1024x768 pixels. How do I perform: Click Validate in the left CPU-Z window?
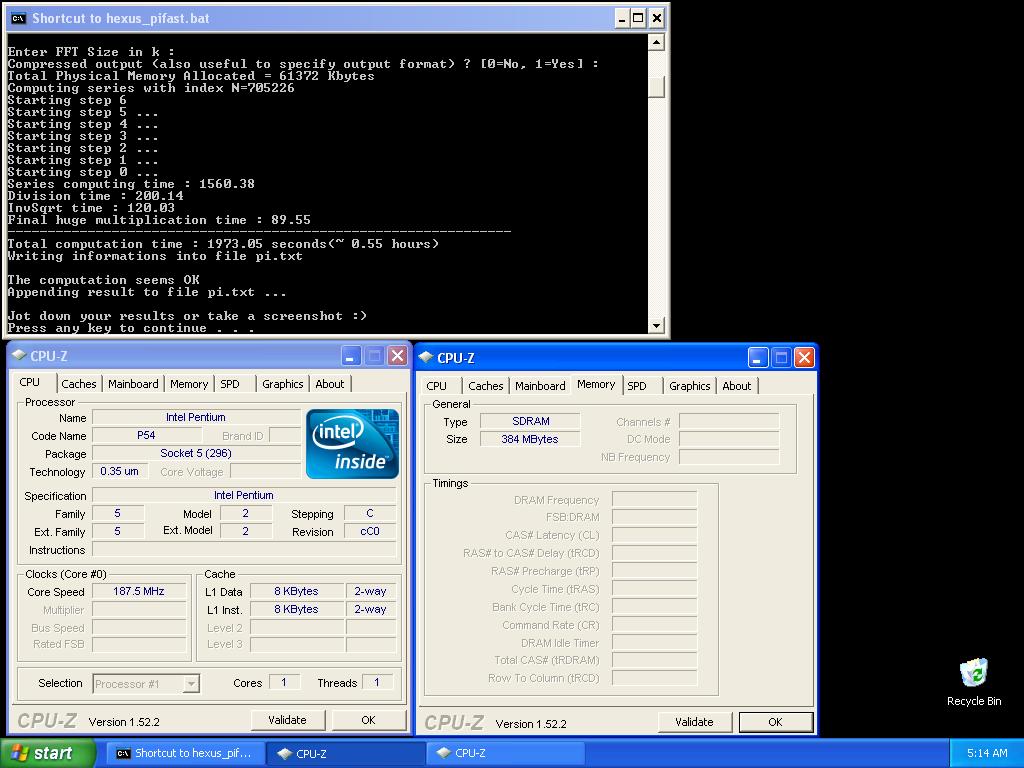(x=287, y=720)
